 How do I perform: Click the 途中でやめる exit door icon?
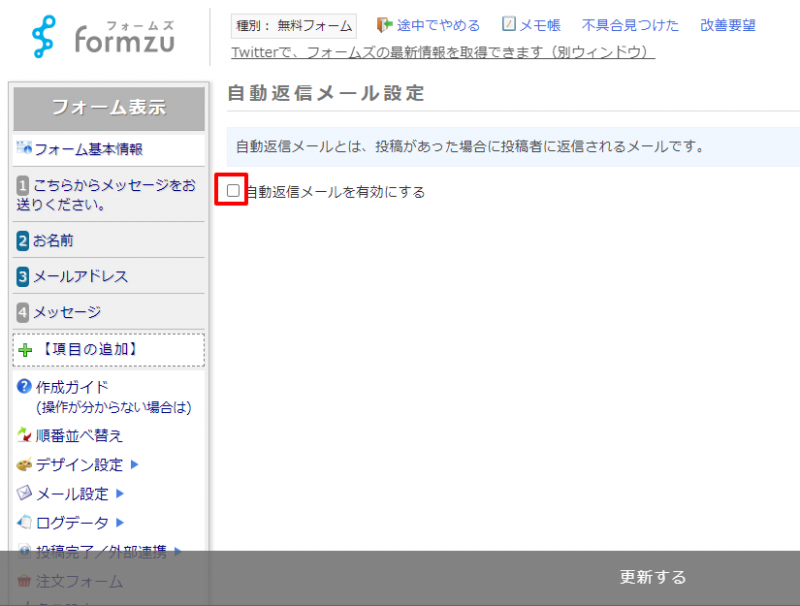(x=384, y=25)
